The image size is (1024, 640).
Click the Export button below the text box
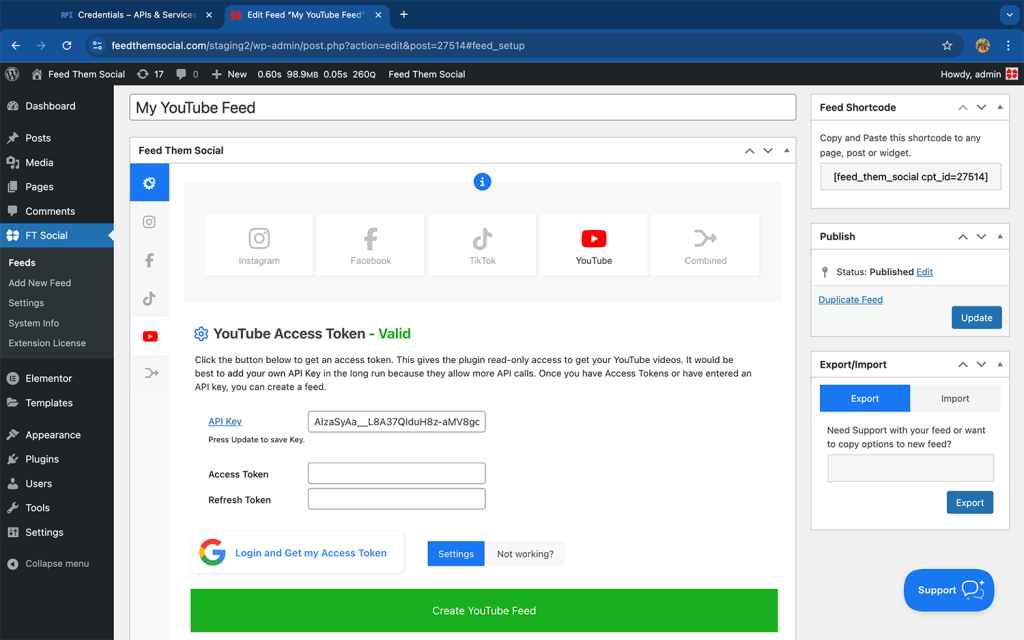tap(970, 502)
